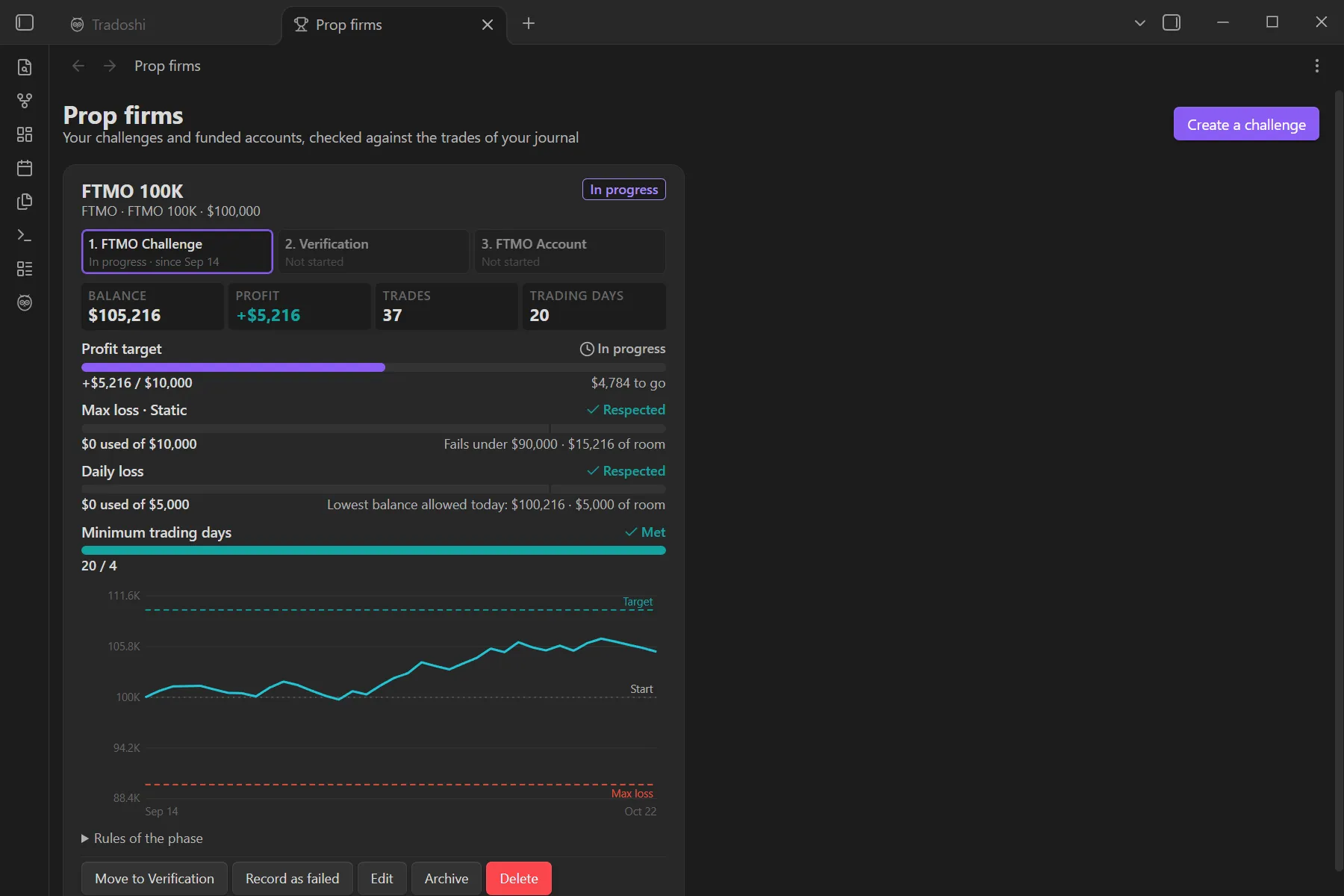Click the Max loss chart label
This screenshot has height=896, width=1344.
click(x=632, y=794)
